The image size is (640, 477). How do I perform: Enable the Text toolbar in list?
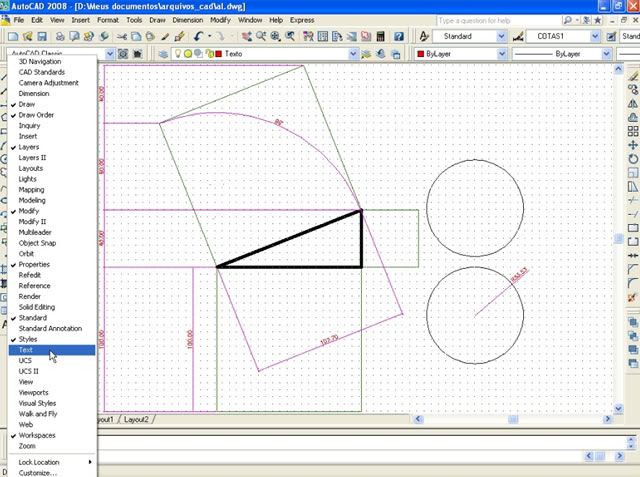click(x=26, y=350)
